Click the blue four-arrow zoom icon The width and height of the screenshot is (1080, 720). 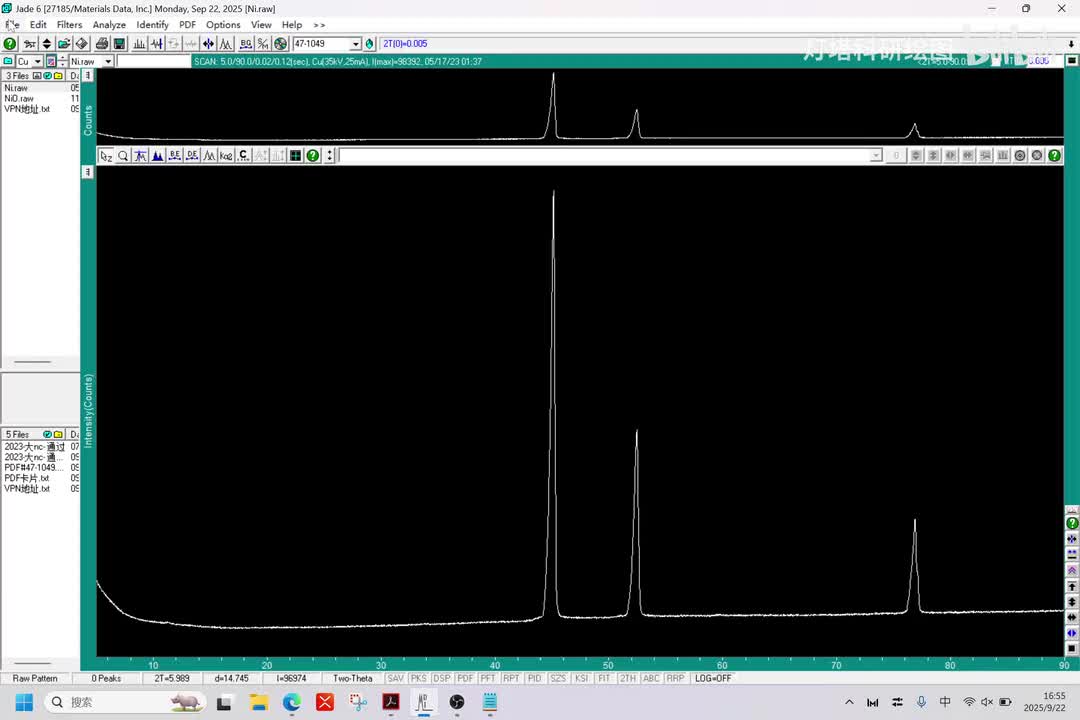click(x=208, y=43)
